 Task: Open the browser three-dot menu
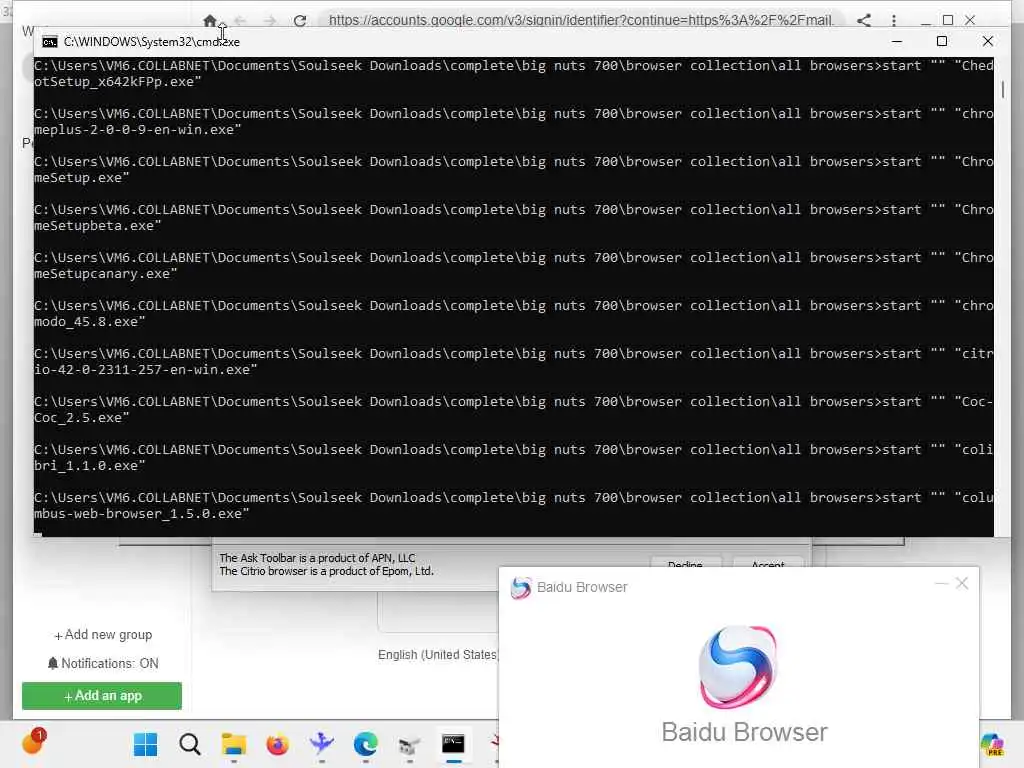pos(893,20)
